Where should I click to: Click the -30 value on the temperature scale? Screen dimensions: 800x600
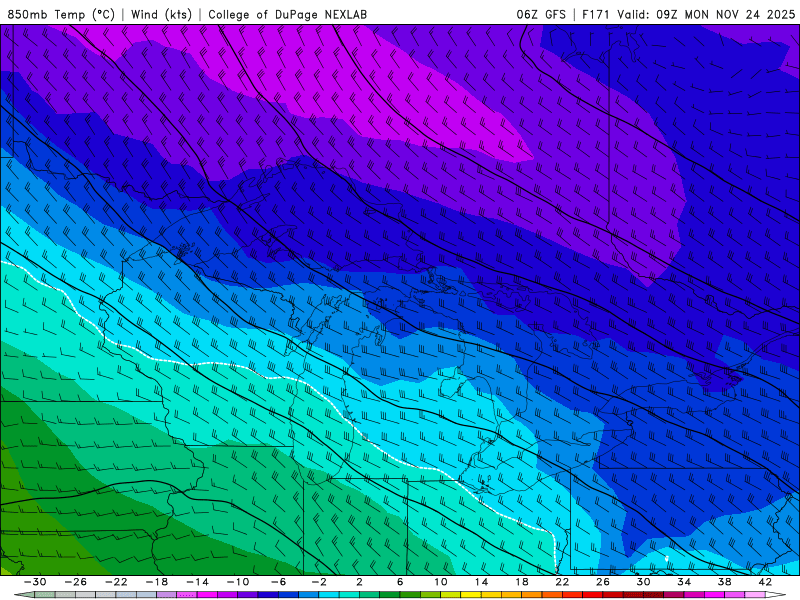tap(35, 582)
